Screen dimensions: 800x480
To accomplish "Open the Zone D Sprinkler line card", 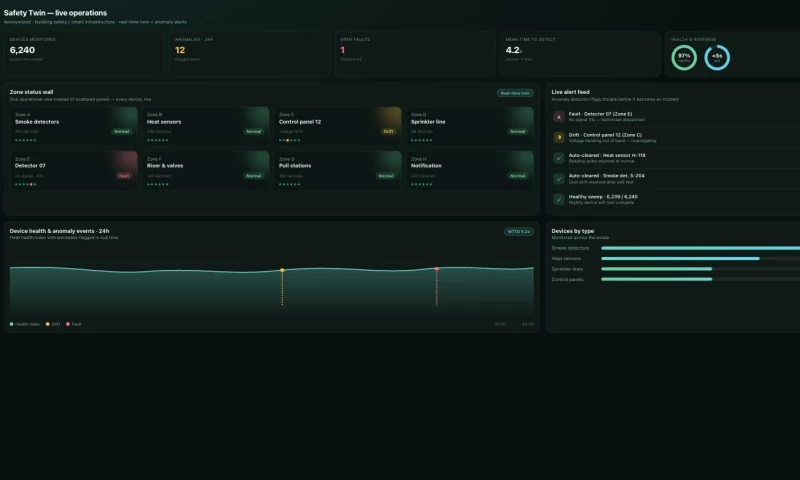I will pyautogui.click(x=470, y=127).
